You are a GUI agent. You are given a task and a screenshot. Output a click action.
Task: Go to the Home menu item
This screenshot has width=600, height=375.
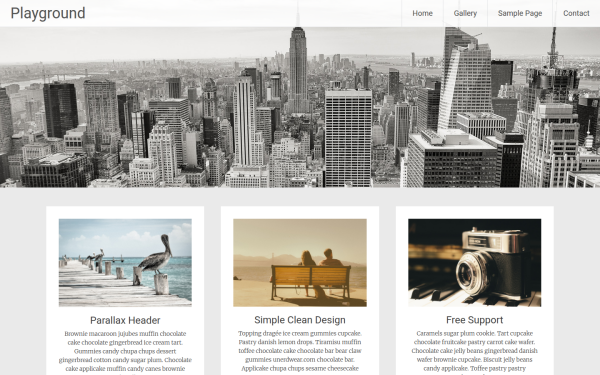[422, 13]
